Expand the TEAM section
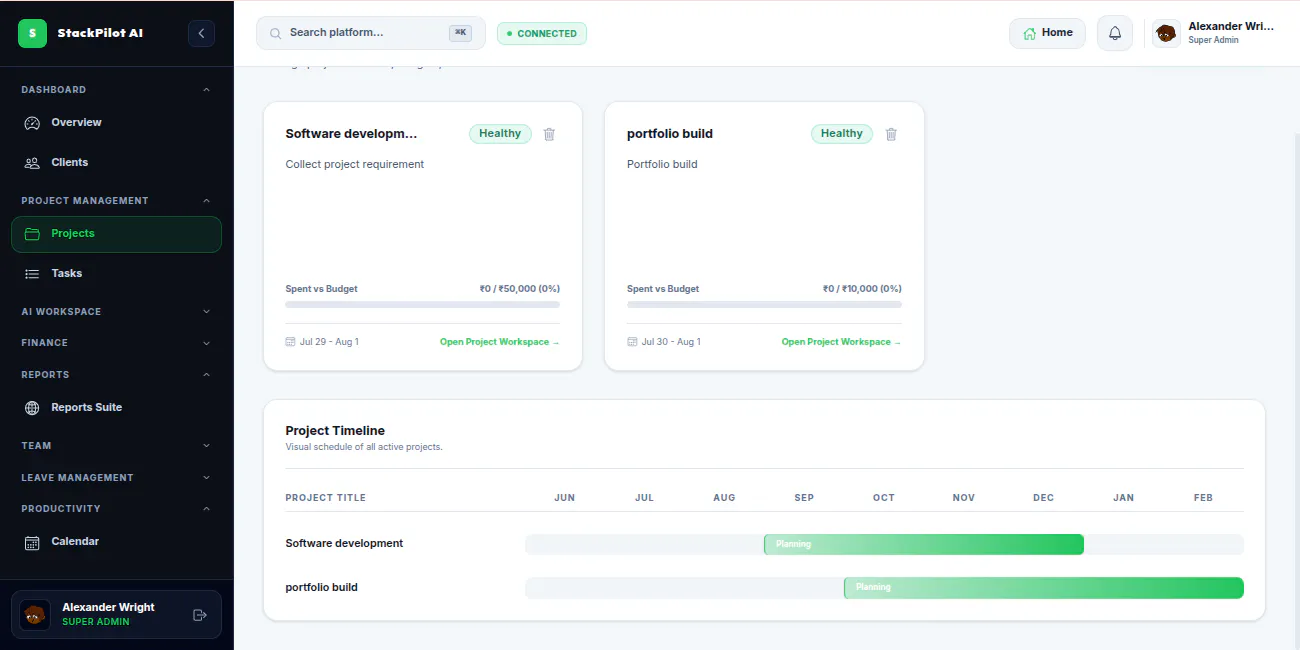The height and width of the screenshot is (650, 1300). 207,446
